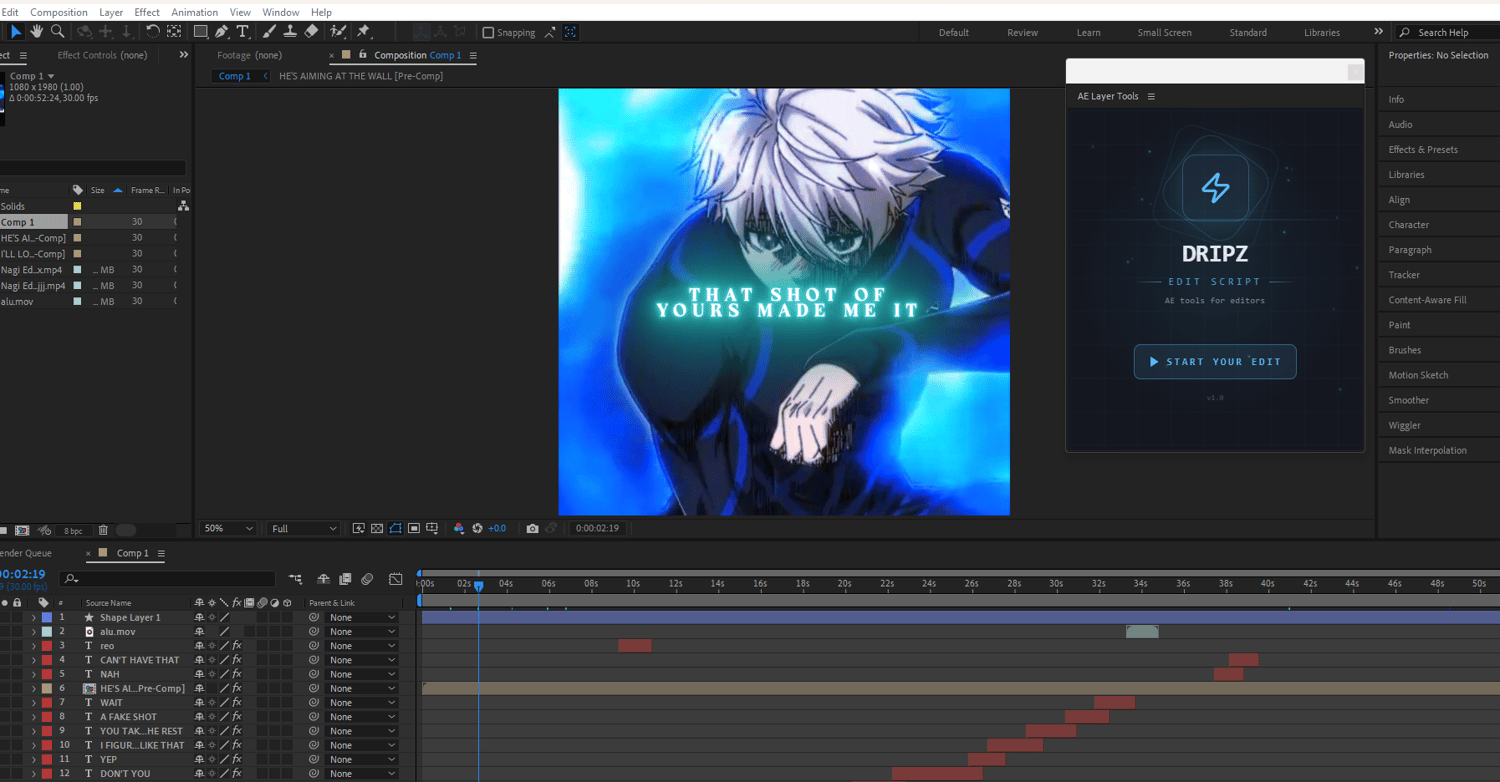The width and height of the screenshot is (1500, 782).
Task: Select the Brush tool in toolbar
Action: pos(269,32)
